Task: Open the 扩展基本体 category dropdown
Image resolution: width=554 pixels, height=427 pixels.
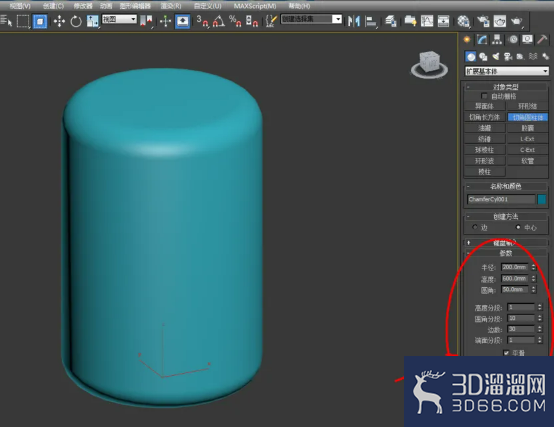Action: [x=507, y=71]
